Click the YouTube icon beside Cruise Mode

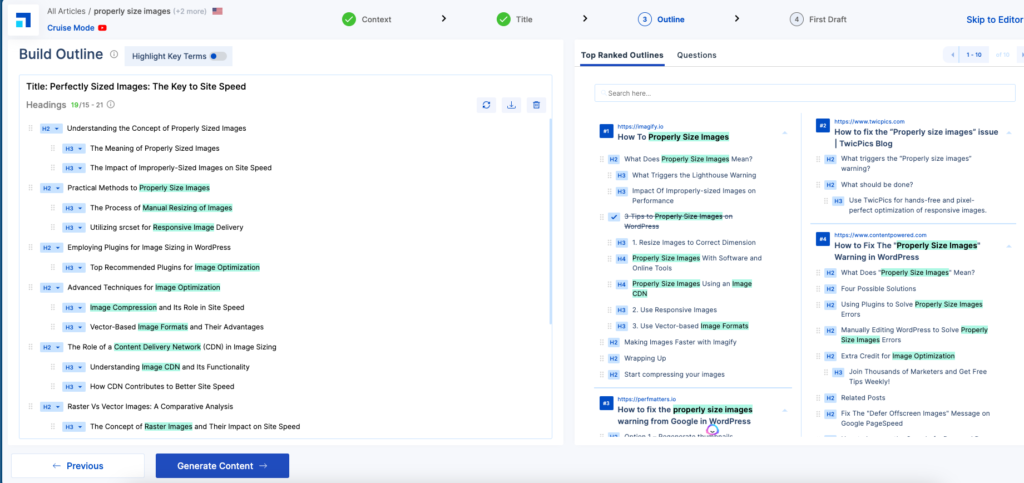point(102,28)
